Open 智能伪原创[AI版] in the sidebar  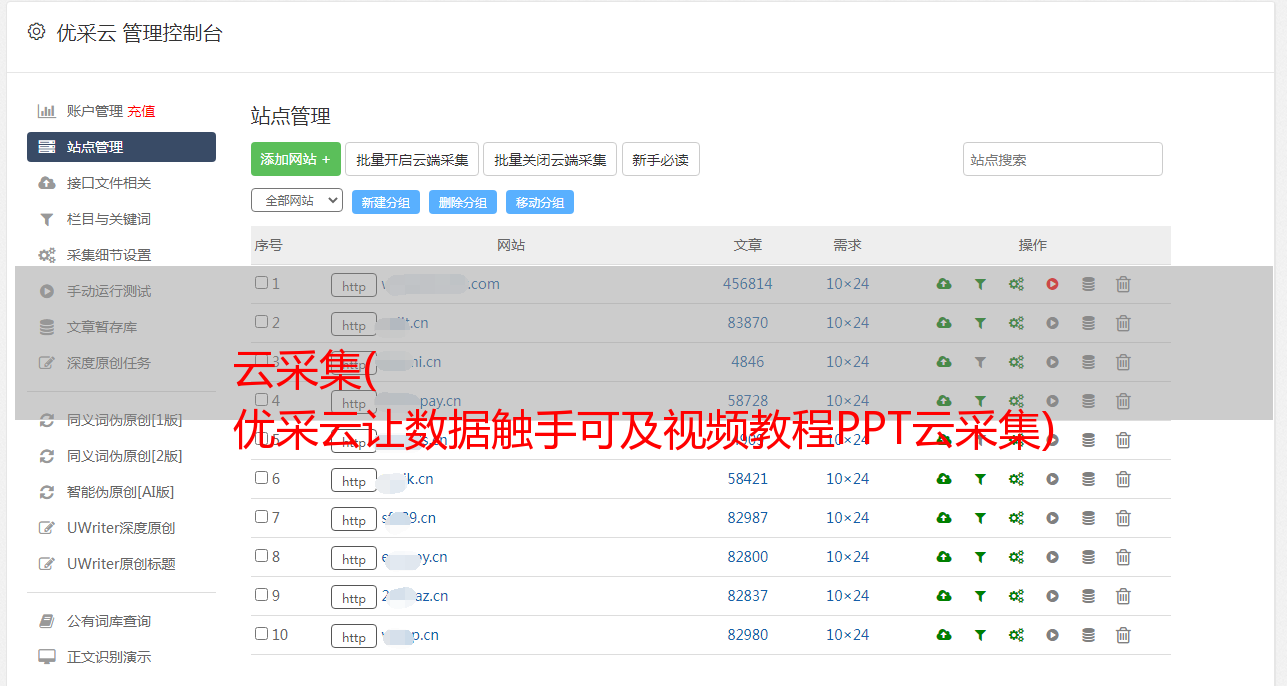click(121, 492)
